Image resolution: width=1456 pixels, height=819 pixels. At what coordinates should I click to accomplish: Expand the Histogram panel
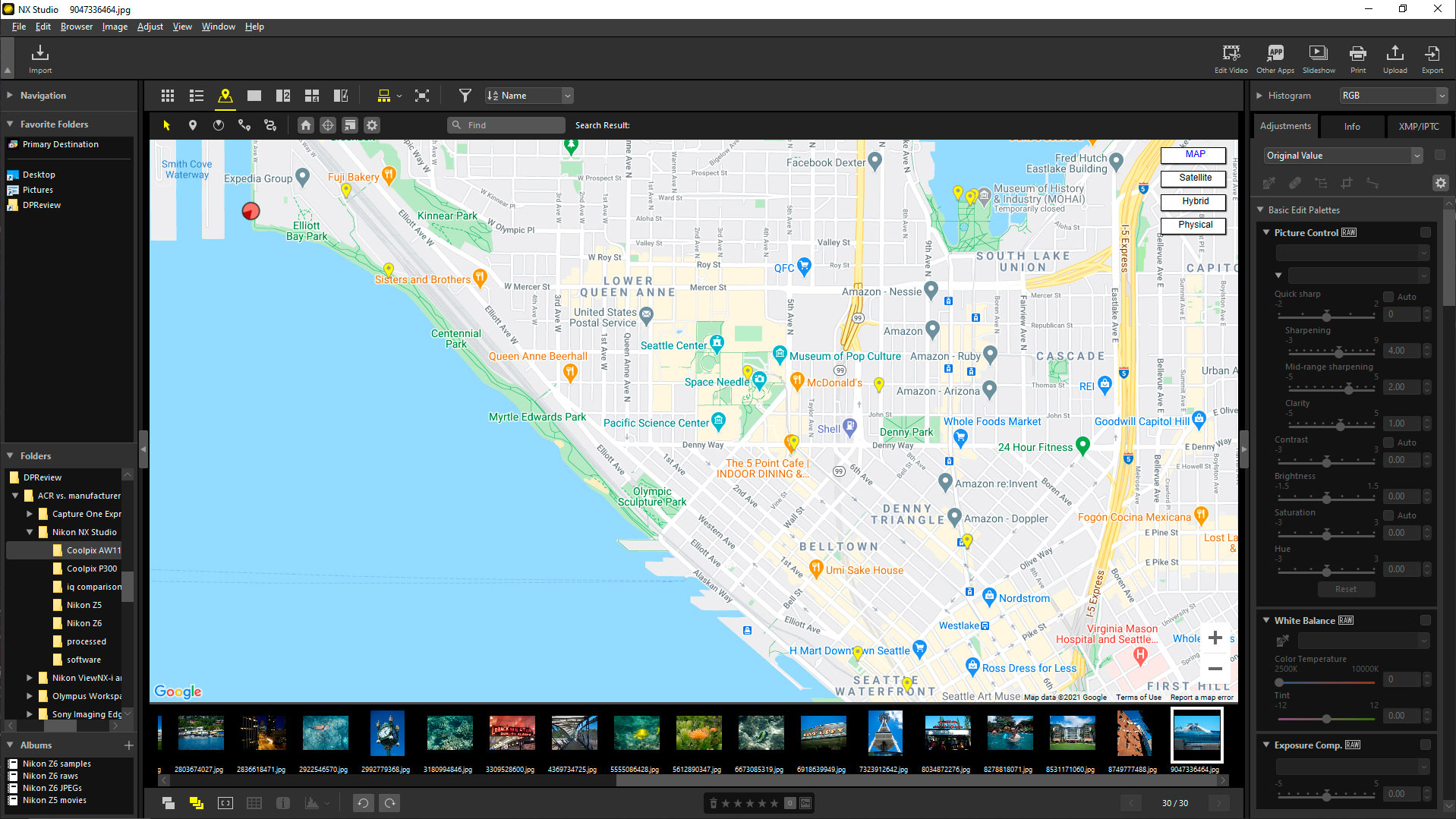tap(1259, 96)
